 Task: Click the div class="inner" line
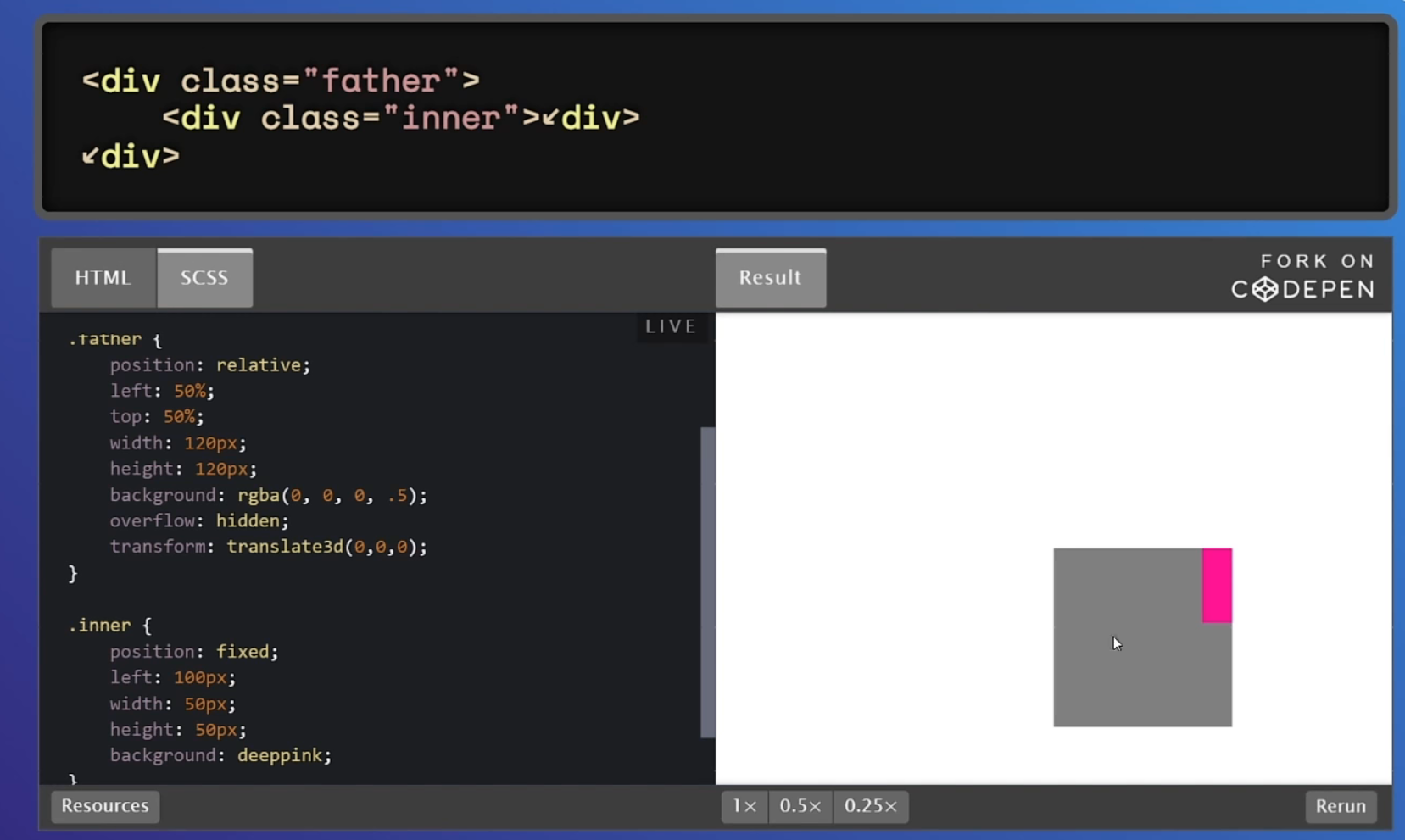coord(401,118)
